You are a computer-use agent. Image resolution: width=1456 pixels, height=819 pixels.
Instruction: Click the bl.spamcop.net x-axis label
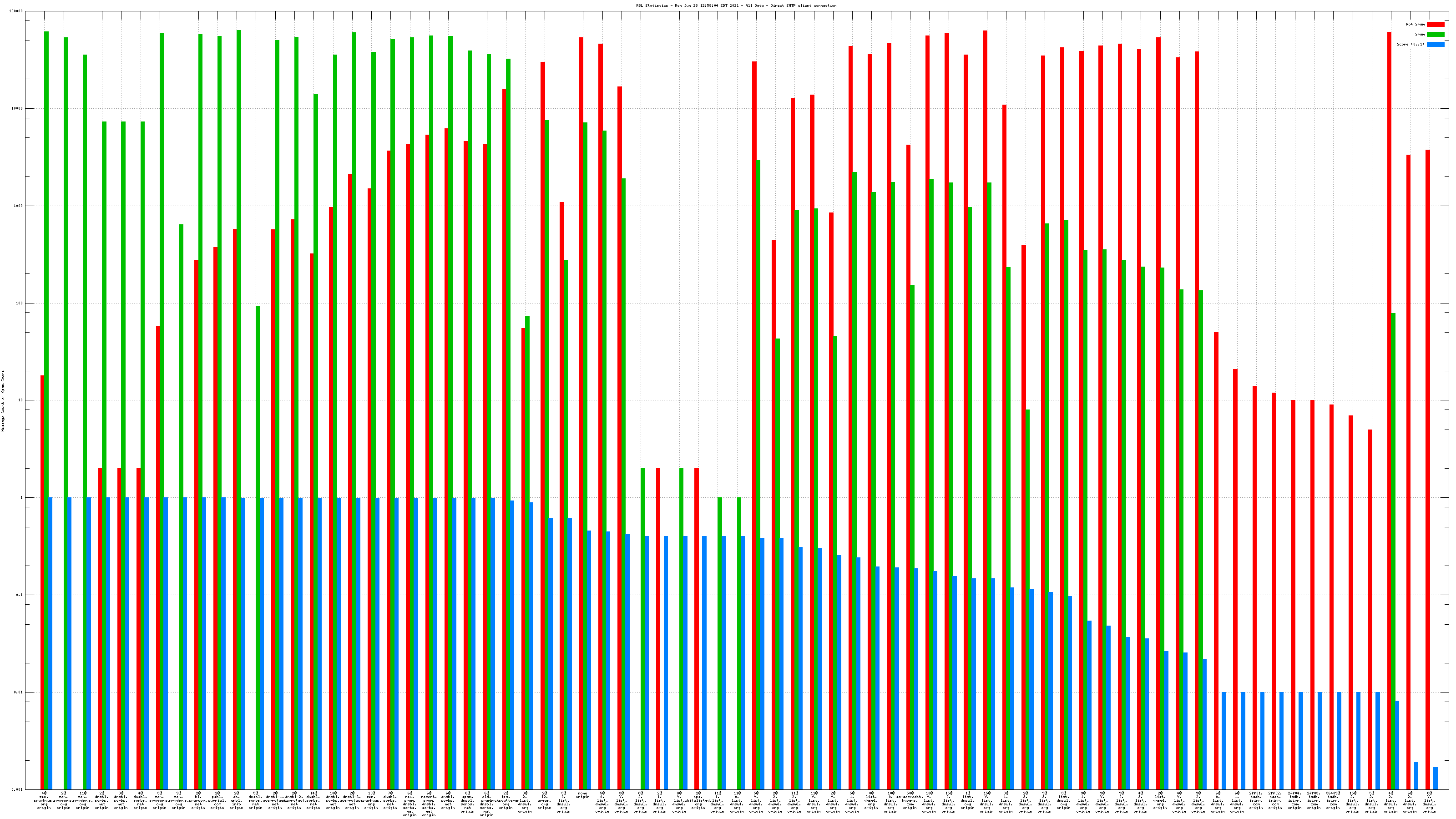tap(198, 800)
